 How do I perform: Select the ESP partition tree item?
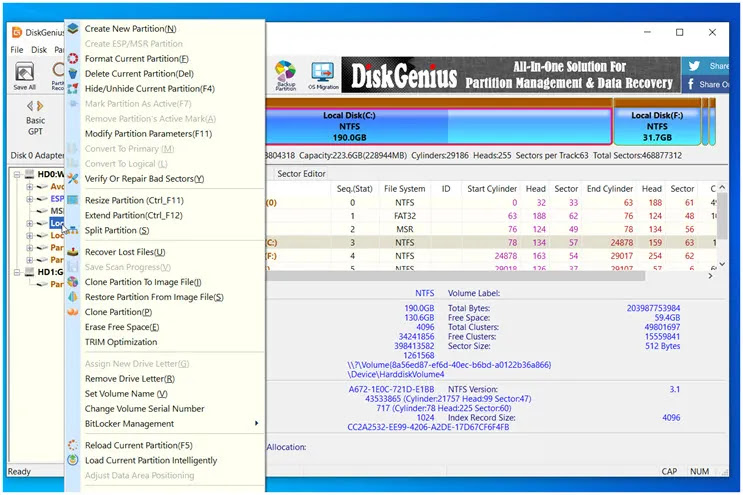(57, 198)
